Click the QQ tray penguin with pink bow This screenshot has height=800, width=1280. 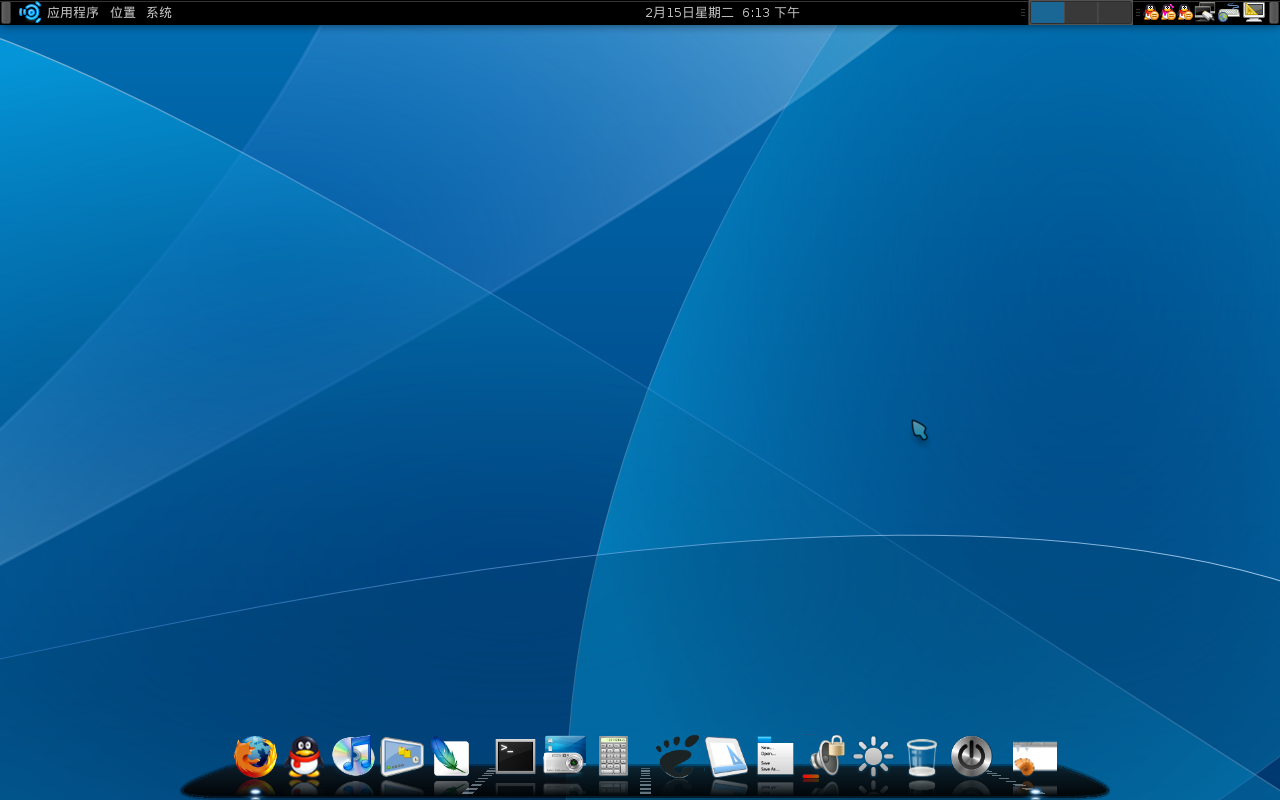click(x=1168, y=12)
